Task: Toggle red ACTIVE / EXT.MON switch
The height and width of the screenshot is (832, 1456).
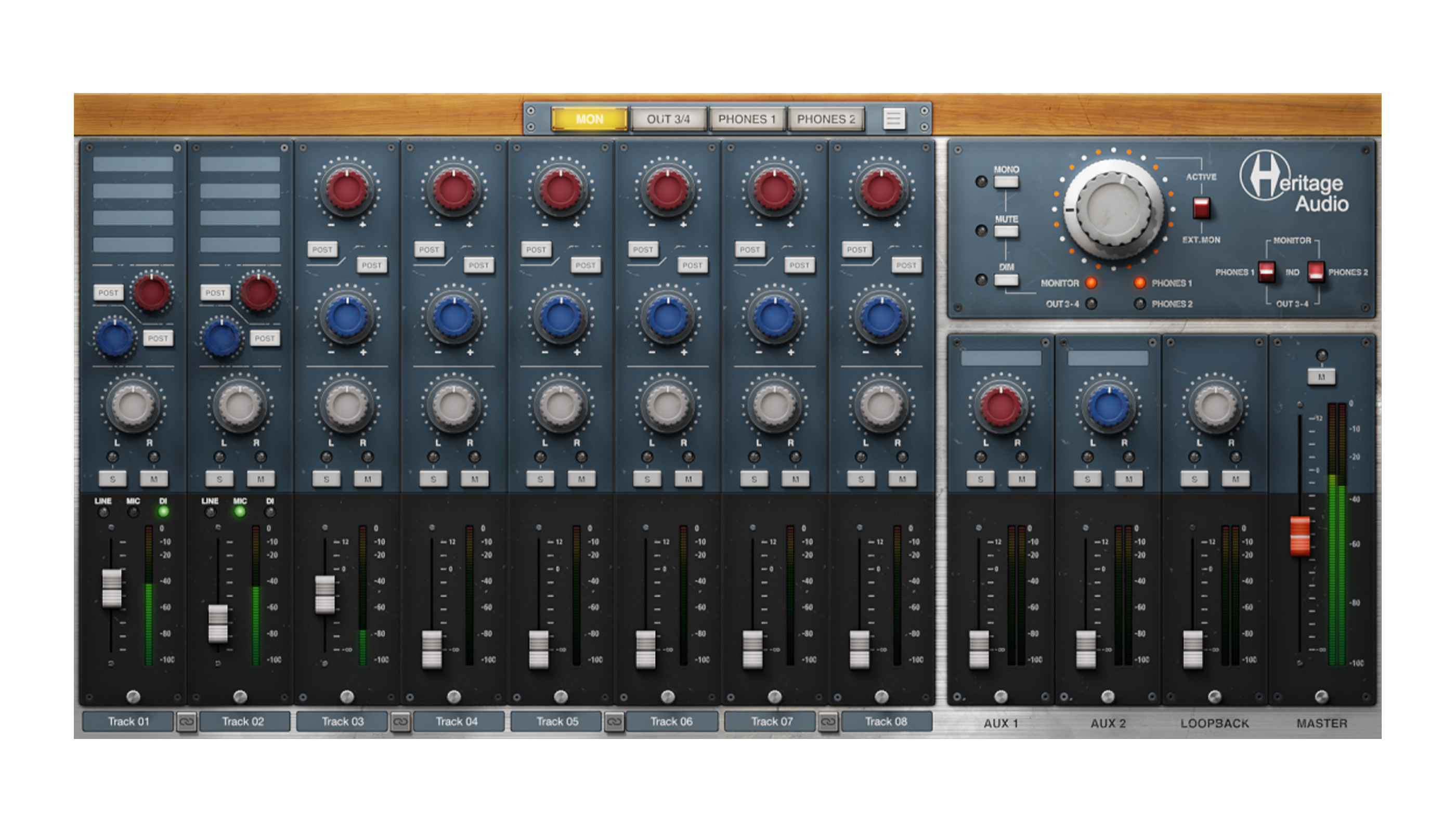Action: click(1201, 208)
